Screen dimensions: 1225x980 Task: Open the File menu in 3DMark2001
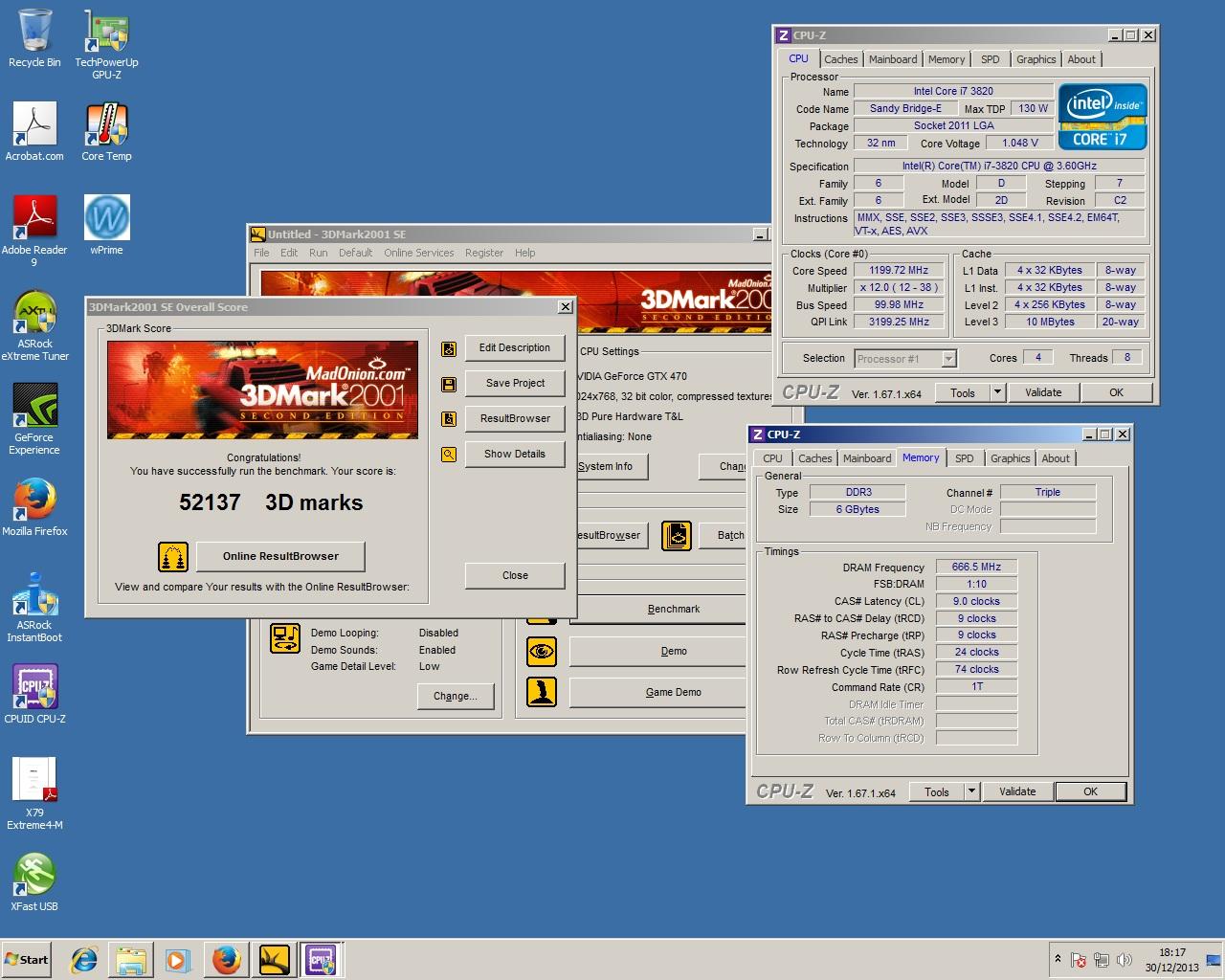pos(261,253)
